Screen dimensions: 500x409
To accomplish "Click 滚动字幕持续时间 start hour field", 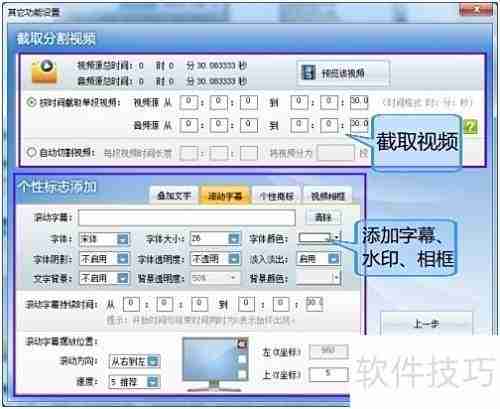I will (x=131, y=304).
